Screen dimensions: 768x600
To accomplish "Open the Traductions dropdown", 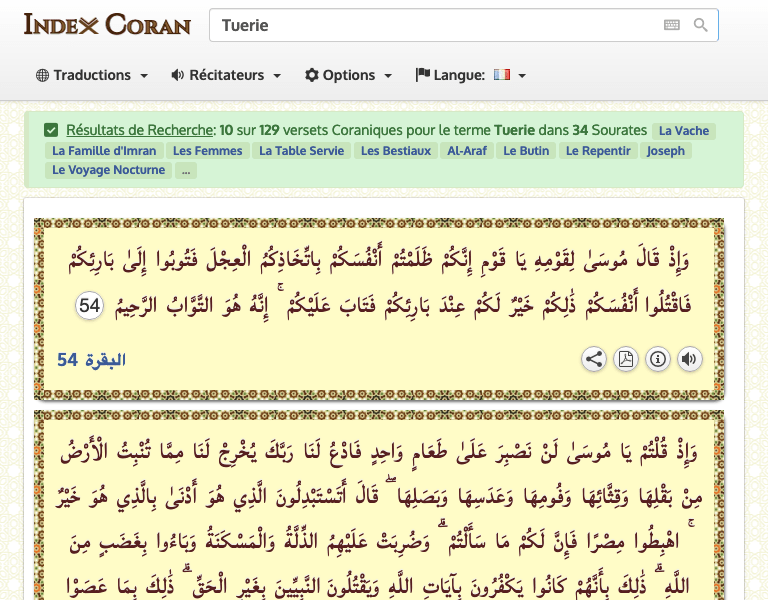I will pyautogui.click(x=92, y=75).
